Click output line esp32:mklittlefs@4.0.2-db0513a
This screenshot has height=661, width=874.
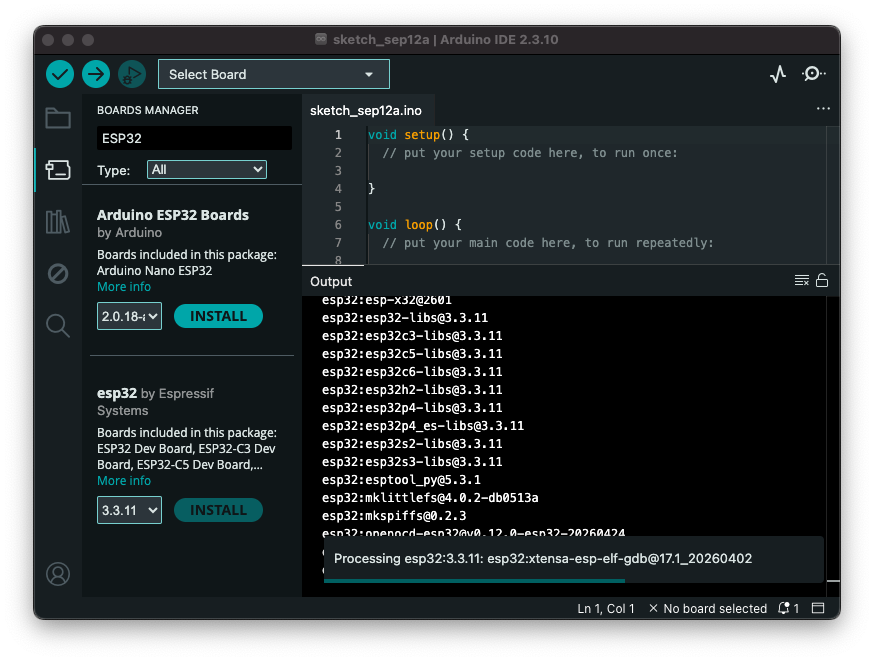(430, 498)
